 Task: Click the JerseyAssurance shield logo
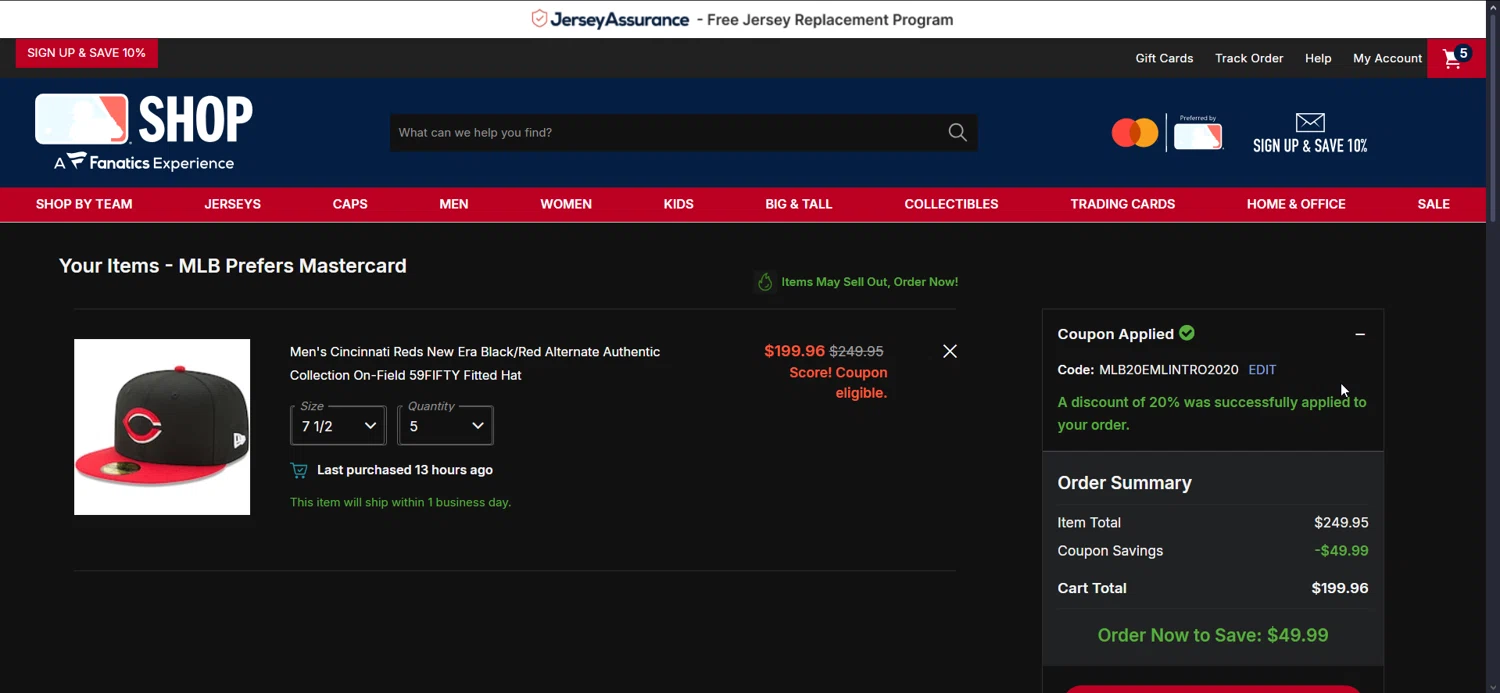[x=539, y=19]
